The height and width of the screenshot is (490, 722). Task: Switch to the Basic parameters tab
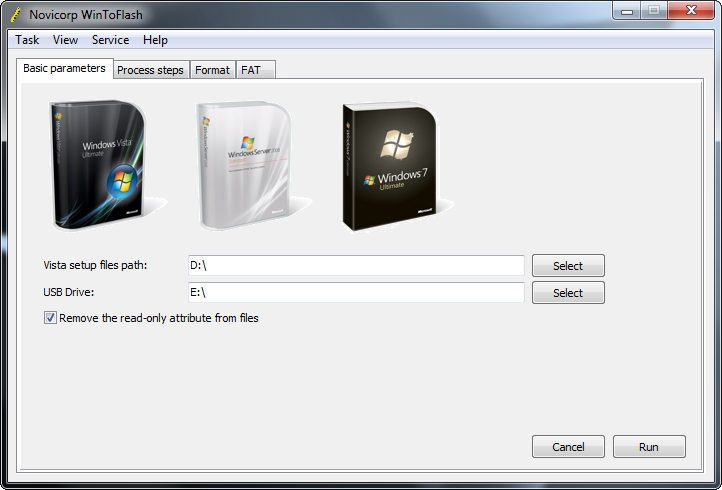(x=64, y=68)
